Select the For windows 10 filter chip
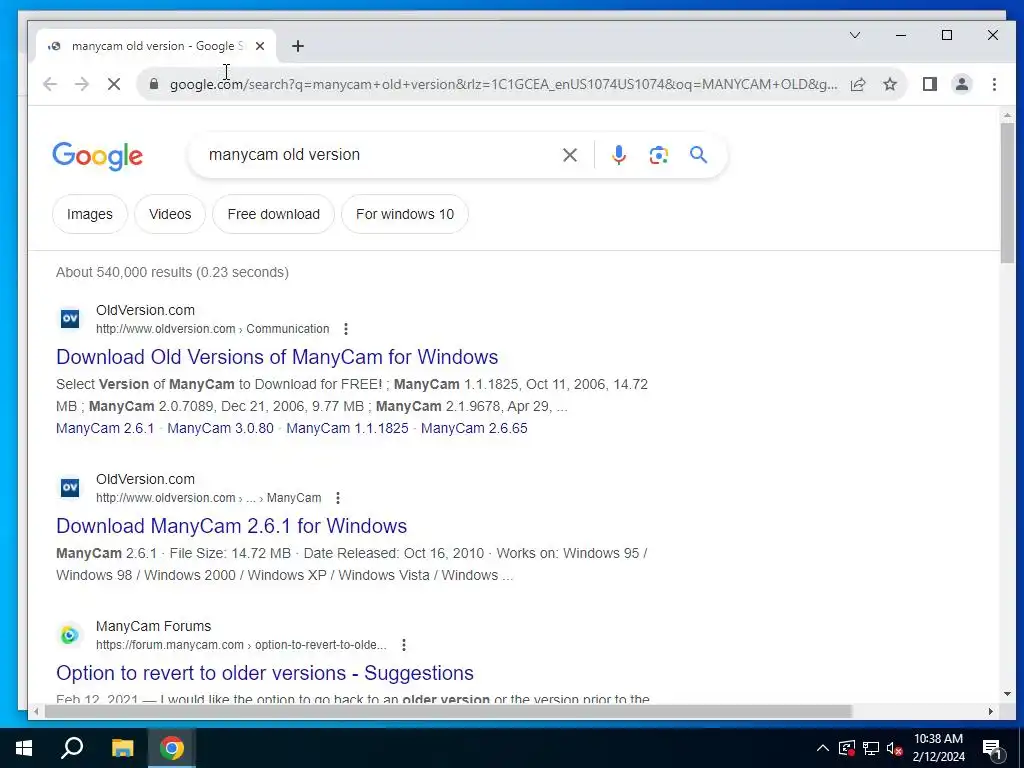1024x768 pixels. (x=405, y=214)
